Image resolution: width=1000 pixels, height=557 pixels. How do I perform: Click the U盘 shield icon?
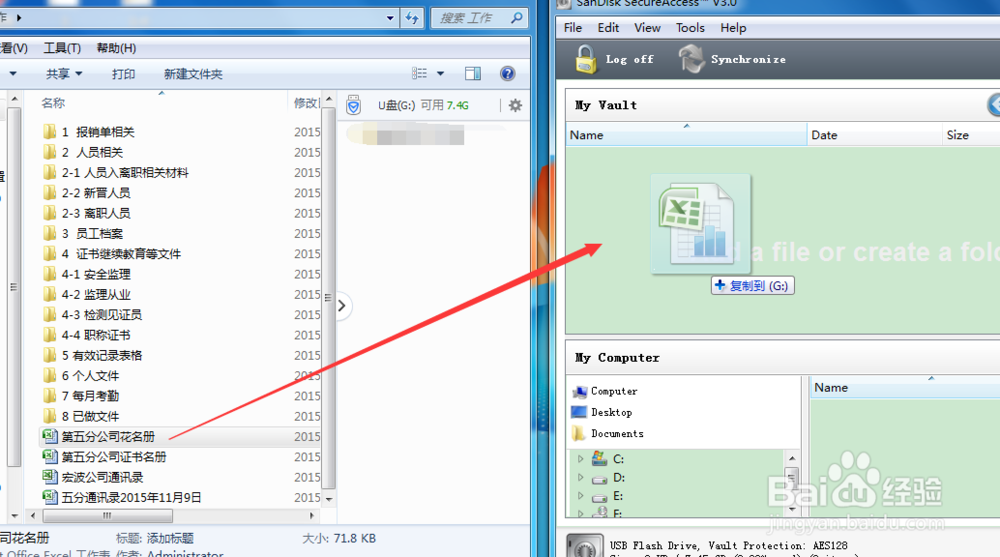pos(353,105)
